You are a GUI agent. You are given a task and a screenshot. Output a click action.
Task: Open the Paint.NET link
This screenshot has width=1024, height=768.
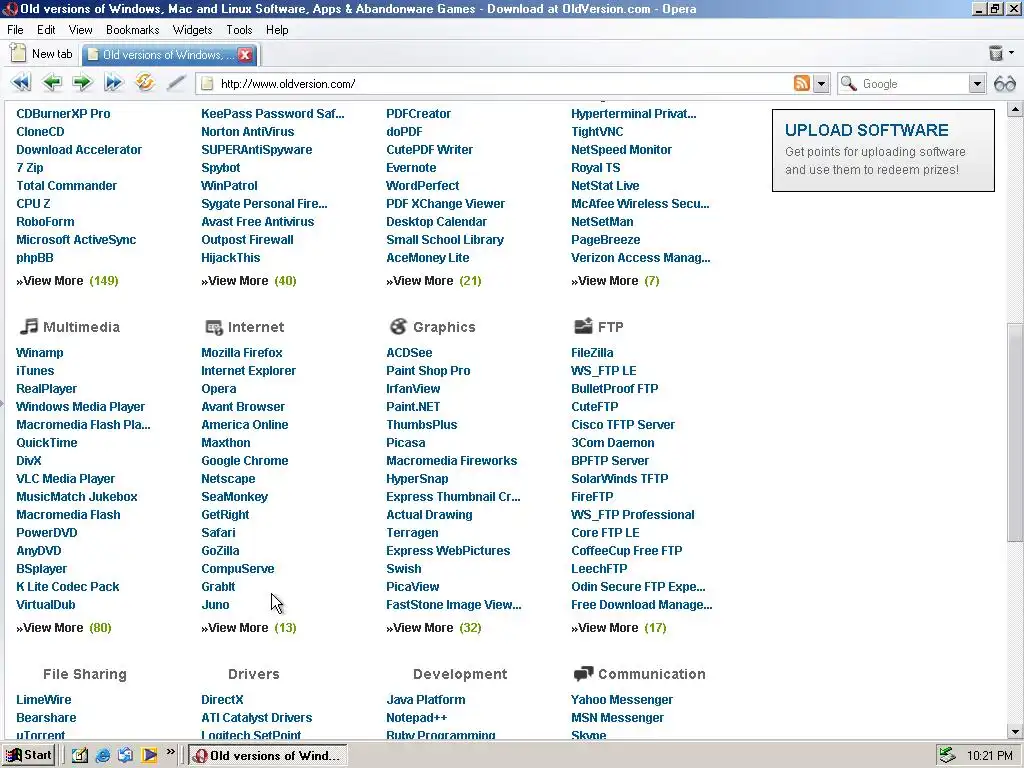tap(413, 407)
